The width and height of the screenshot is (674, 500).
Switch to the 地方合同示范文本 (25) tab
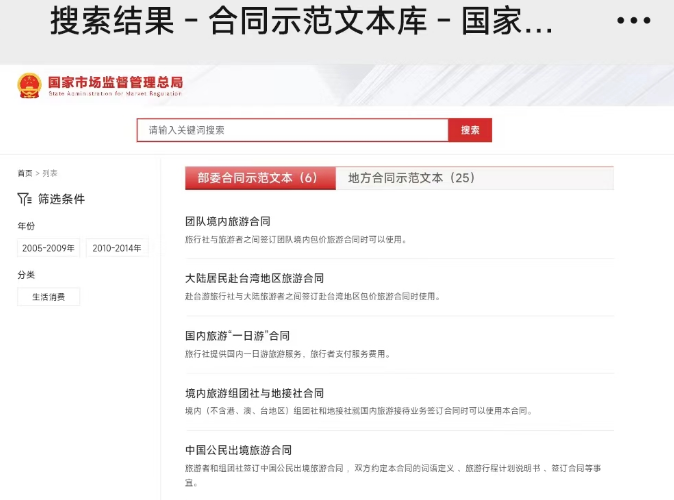click(411, 178)
